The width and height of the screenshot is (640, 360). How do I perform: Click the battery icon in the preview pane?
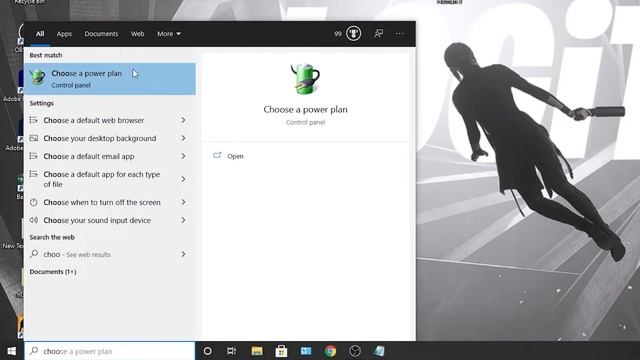[305, 79]
